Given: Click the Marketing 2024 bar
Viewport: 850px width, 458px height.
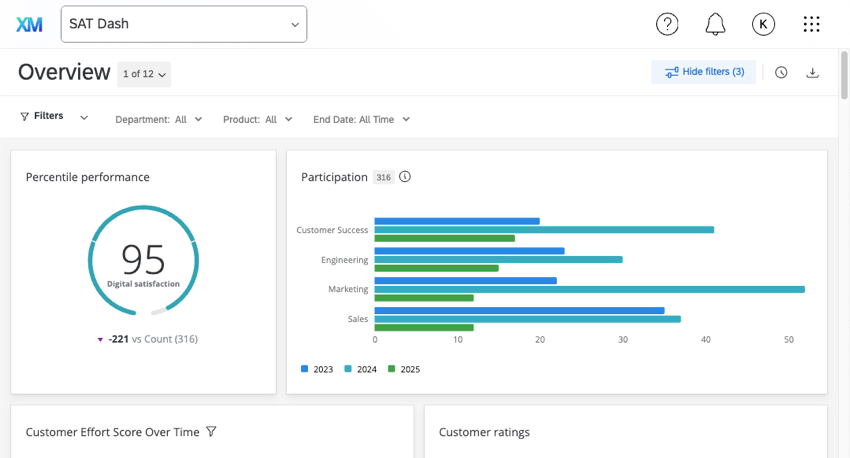Looking at the screenshot, I should [x=589, y=289].
